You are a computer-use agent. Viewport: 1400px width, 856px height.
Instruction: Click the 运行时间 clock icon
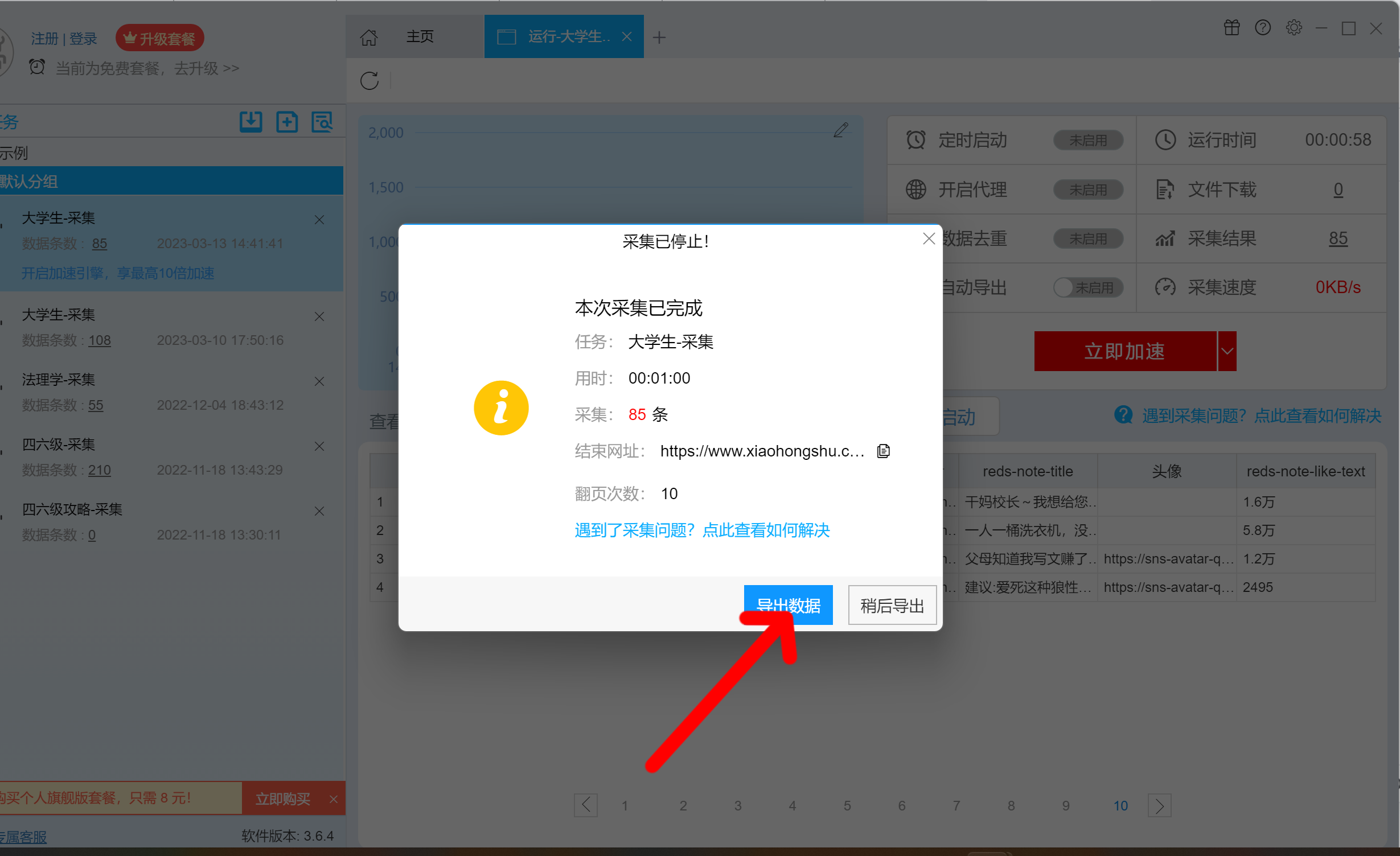click(1165, 139)
